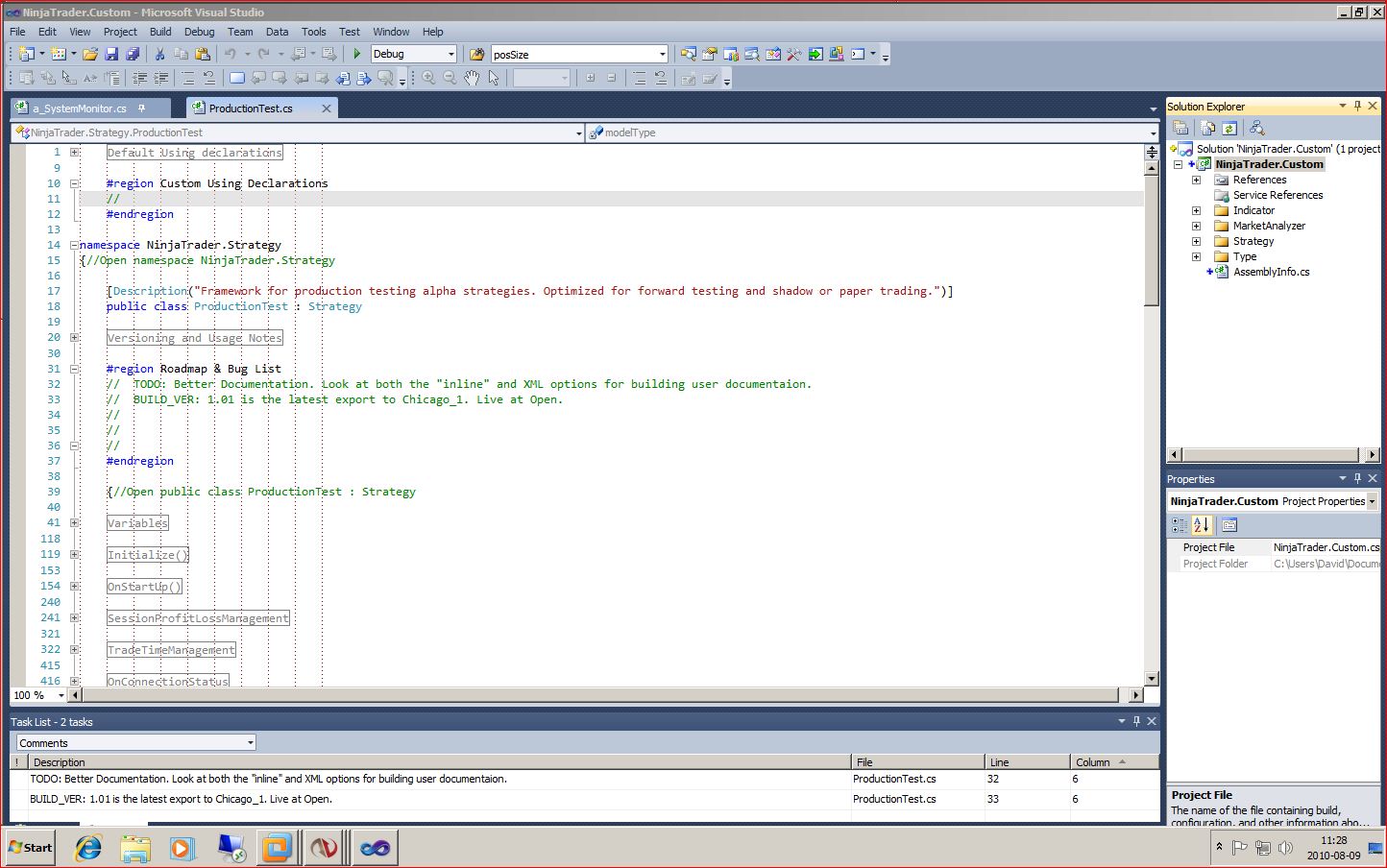
Task: Click the Paste clipboard icon
Action: (202, 55)
